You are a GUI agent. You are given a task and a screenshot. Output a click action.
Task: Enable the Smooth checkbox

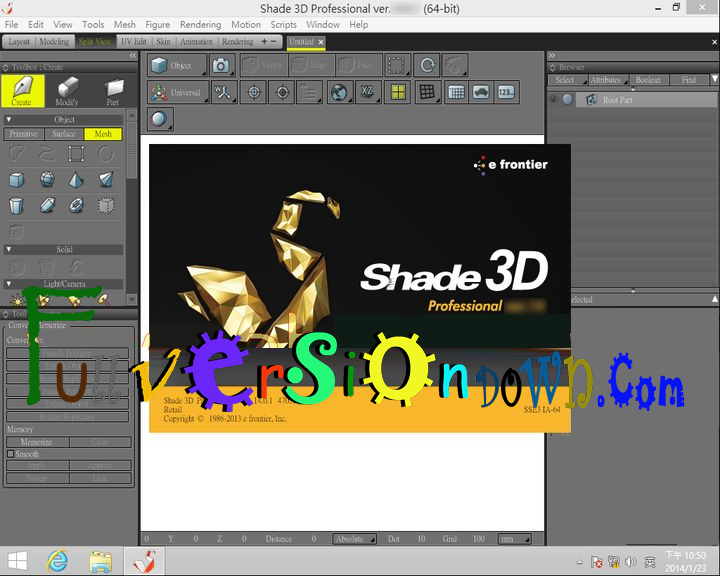(11, 454)
